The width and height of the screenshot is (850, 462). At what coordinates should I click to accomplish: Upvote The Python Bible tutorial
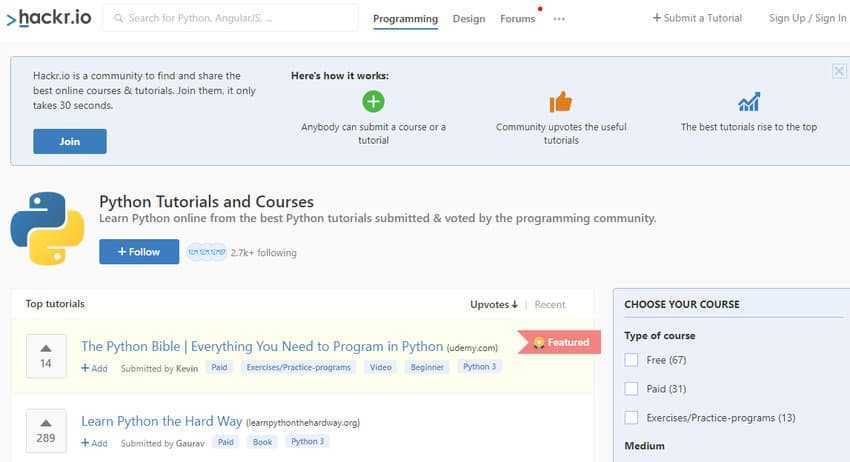pyautogui.click(x=46, y=356)
